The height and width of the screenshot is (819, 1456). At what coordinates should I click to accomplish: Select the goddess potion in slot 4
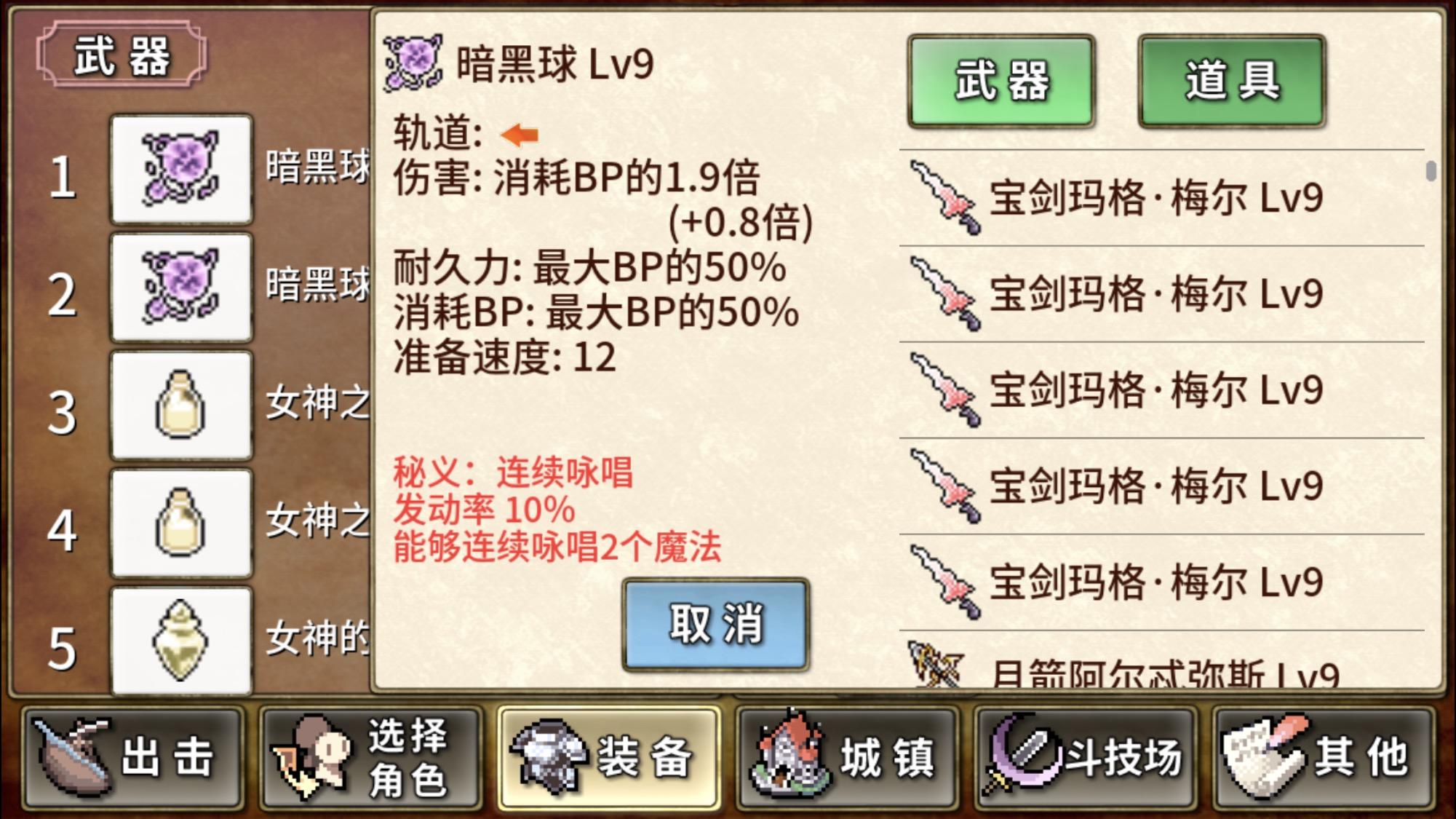(x=181, y=523)
